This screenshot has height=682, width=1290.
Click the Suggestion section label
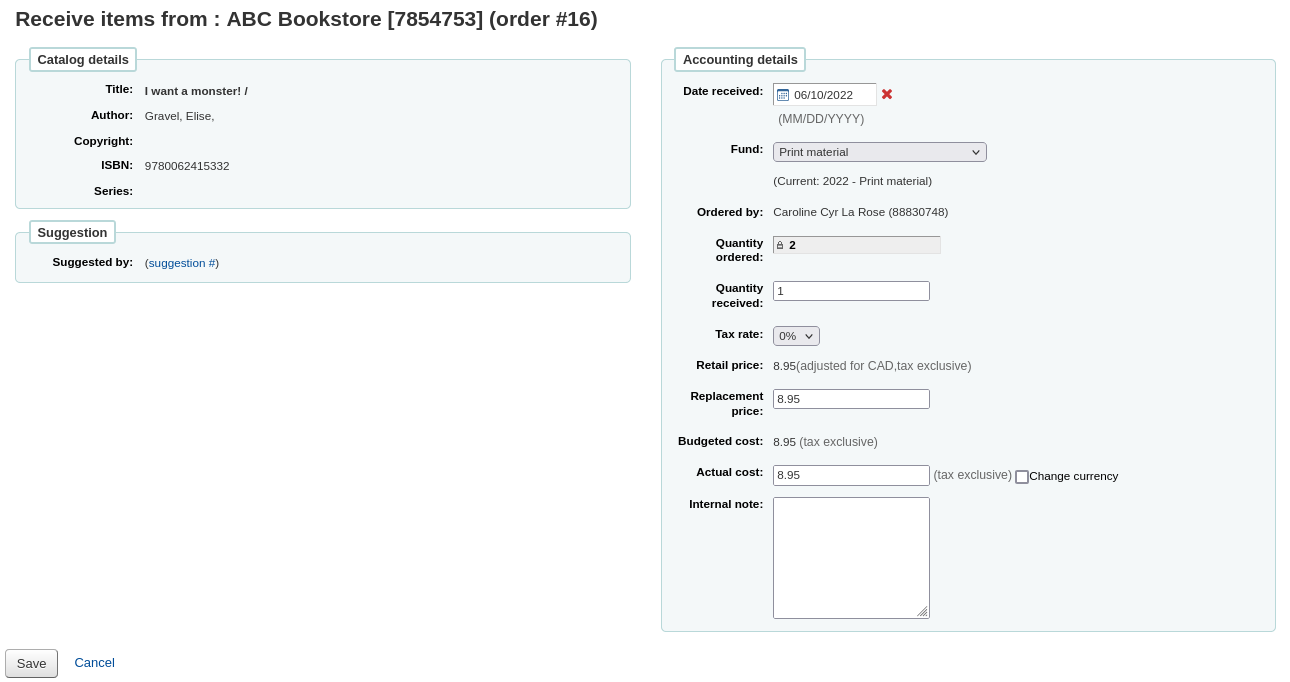[72, 232]
